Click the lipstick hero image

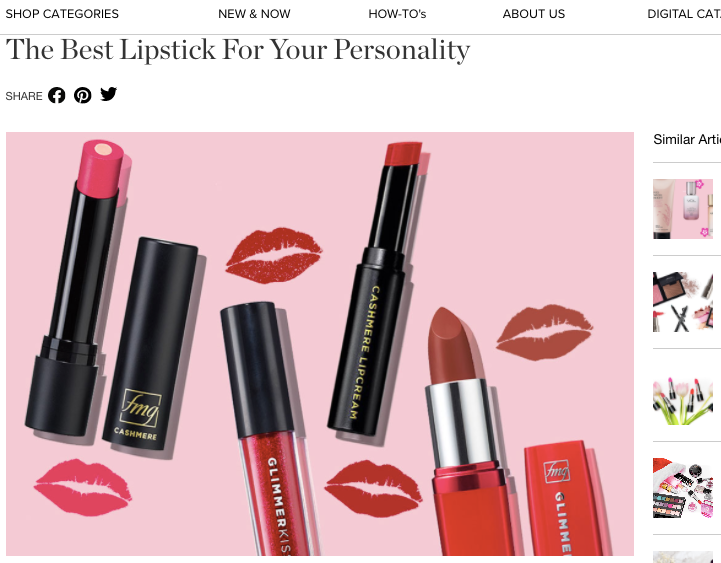(320, 344)
